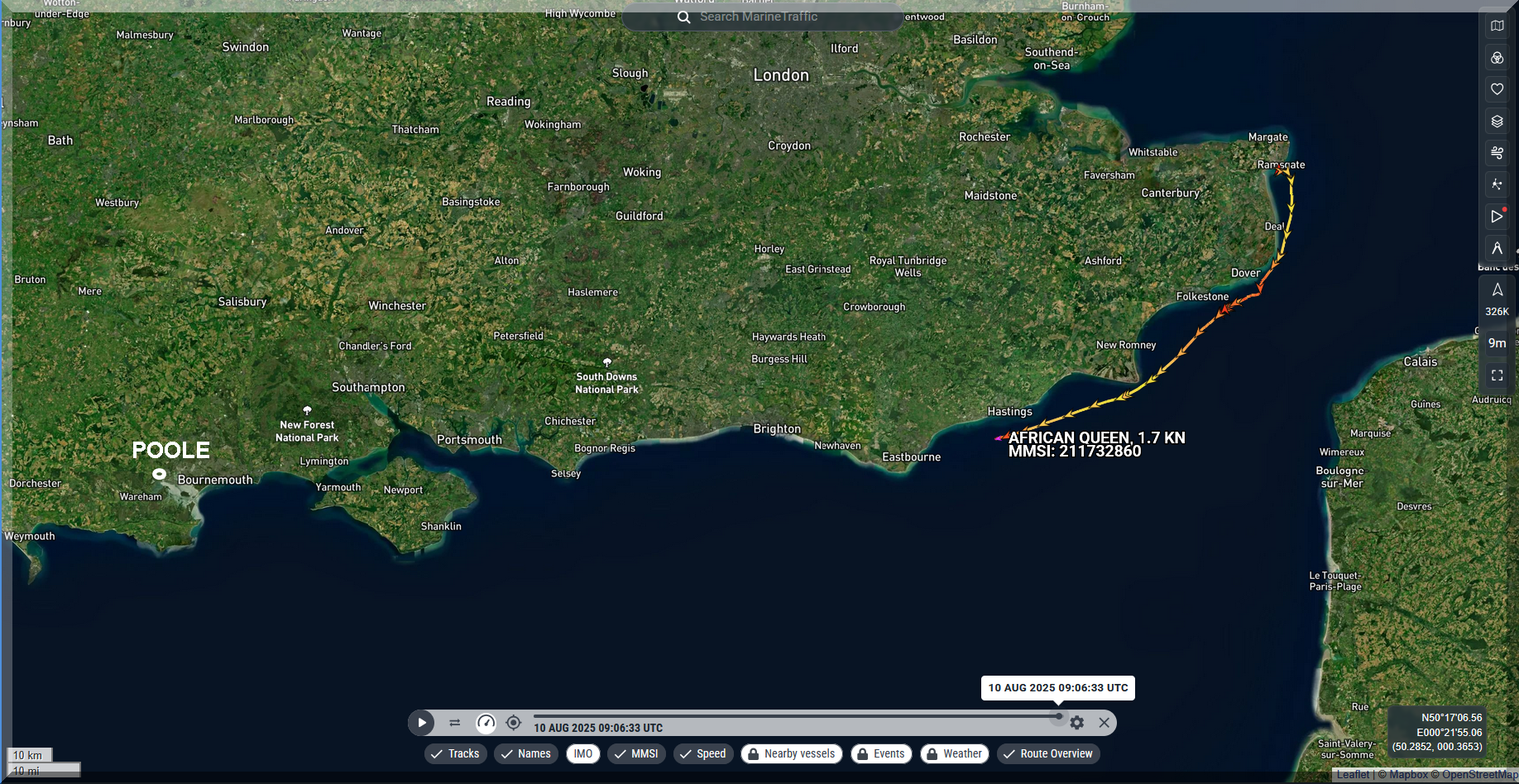Open the map layers stack icon

click(1497, 122)
